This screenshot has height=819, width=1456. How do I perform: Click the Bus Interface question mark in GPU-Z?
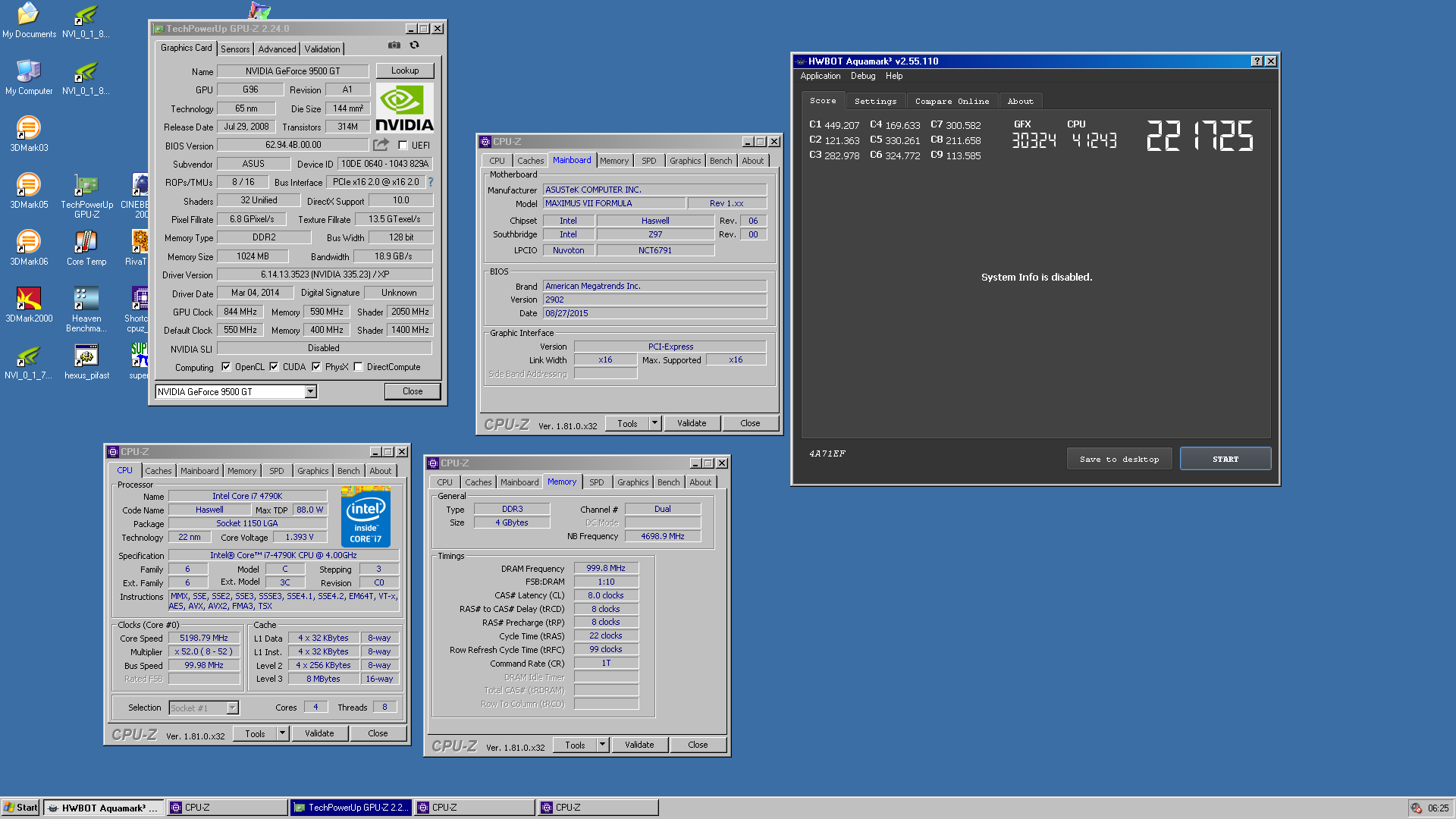coord(431,182)
